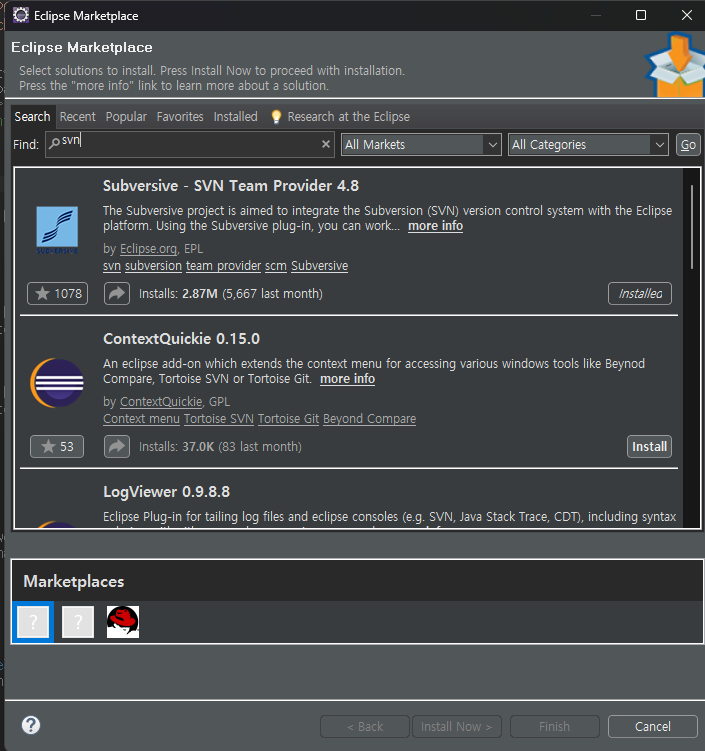
Task: Switch to the Recent tab
Action: (x=78, y=116)
